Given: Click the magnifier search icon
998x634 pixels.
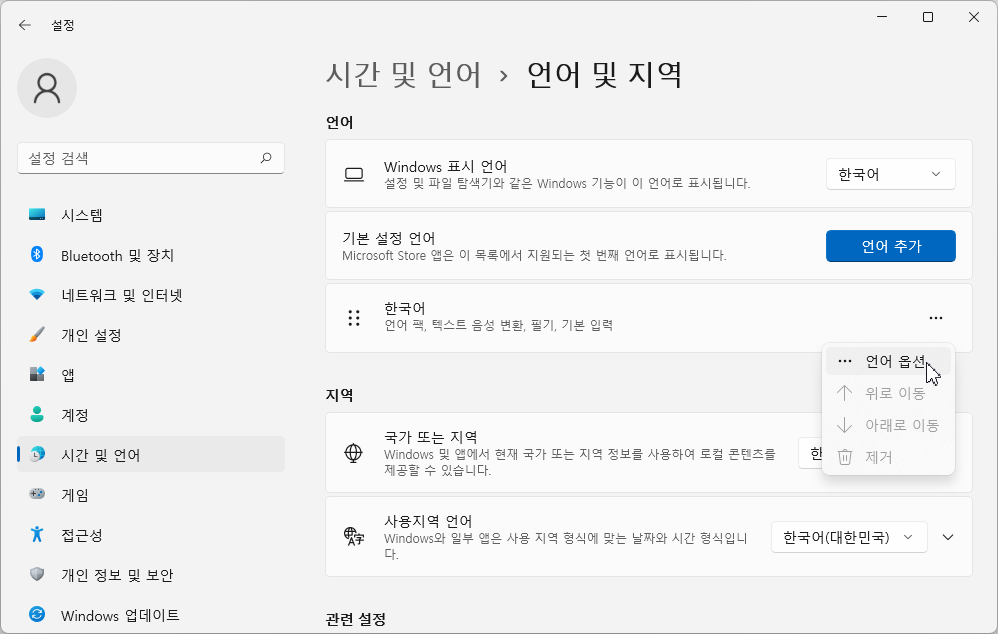Looking at the screenshot, I should 266,158.
